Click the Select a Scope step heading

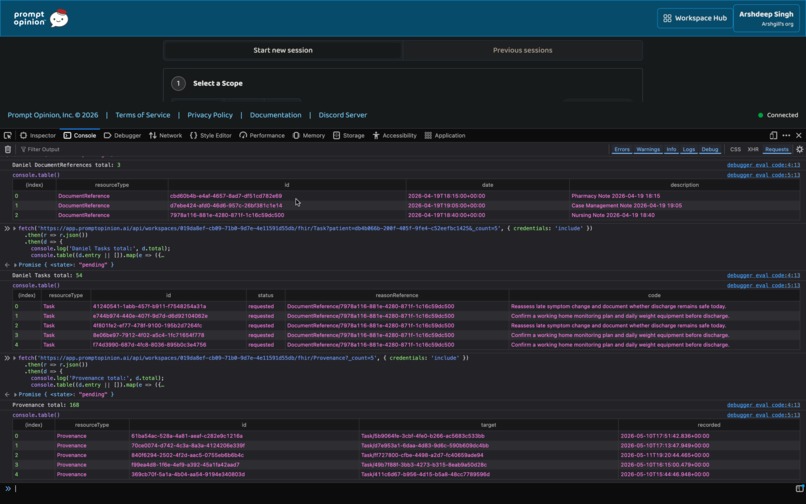(x=217, y=83)
